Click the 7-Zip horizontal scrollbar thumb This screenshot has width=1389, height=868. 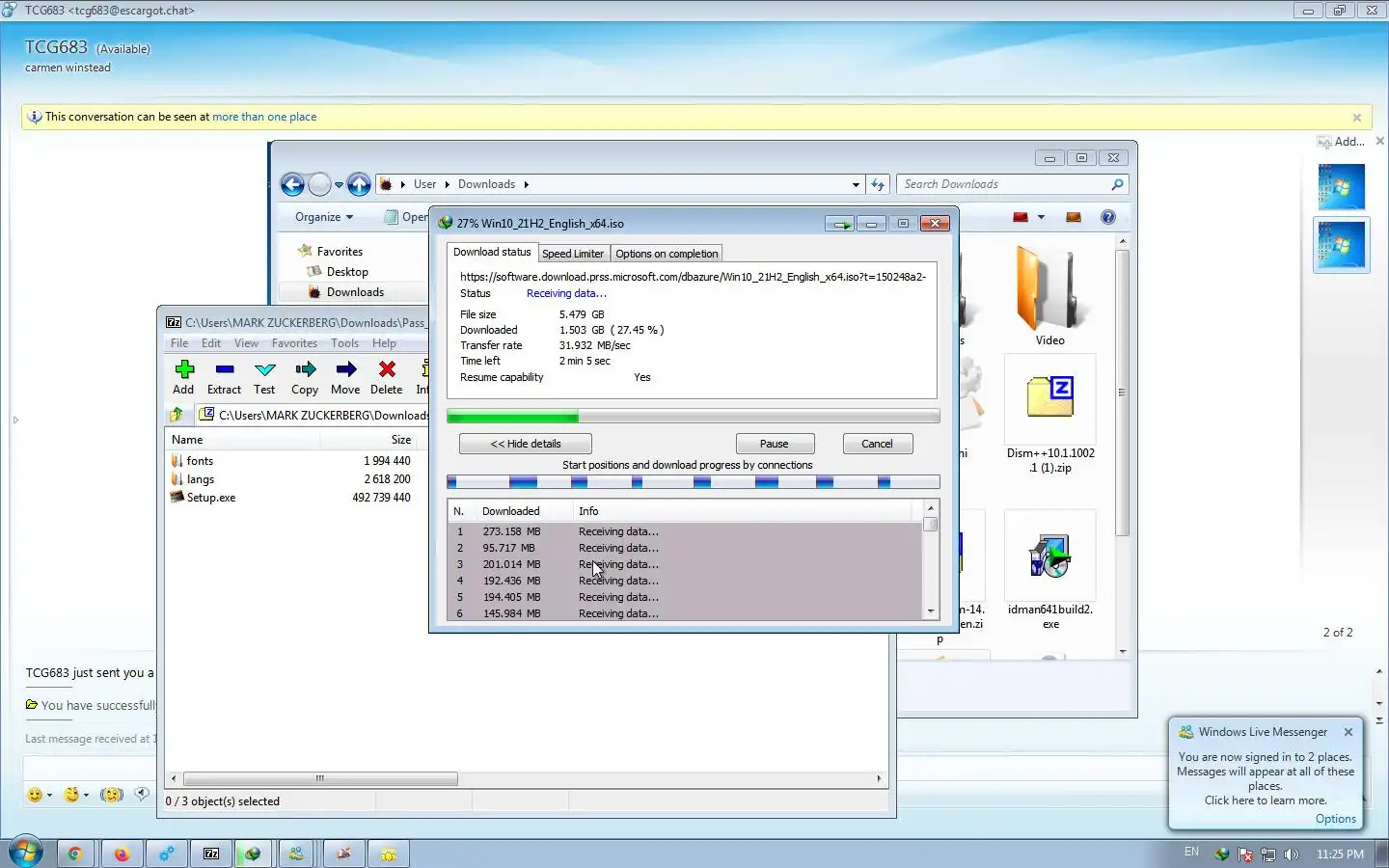[x=320, y=778]
